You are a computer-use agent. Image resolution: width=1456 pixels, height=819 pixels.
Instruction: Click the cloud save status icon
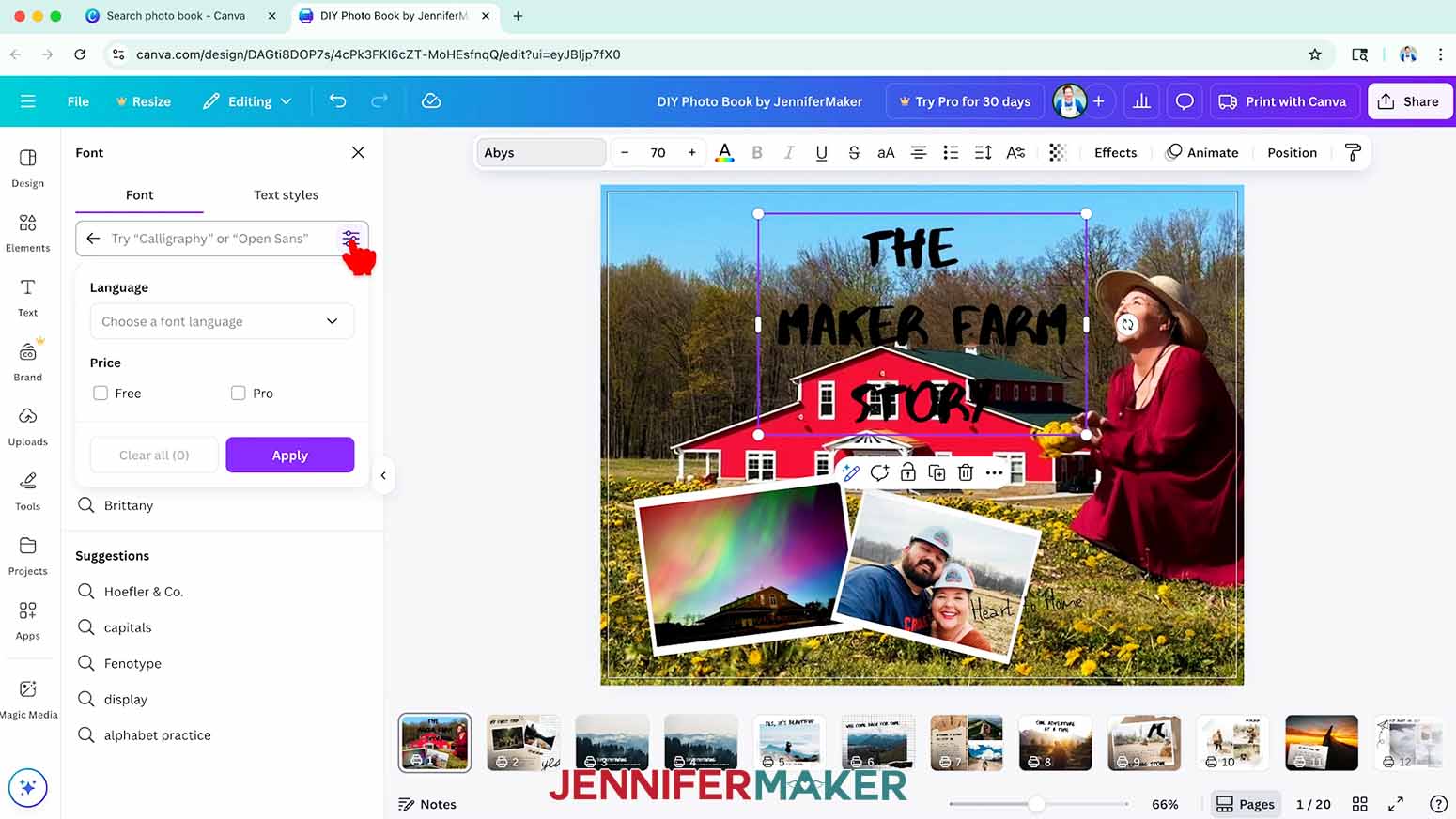click(431, 100)
